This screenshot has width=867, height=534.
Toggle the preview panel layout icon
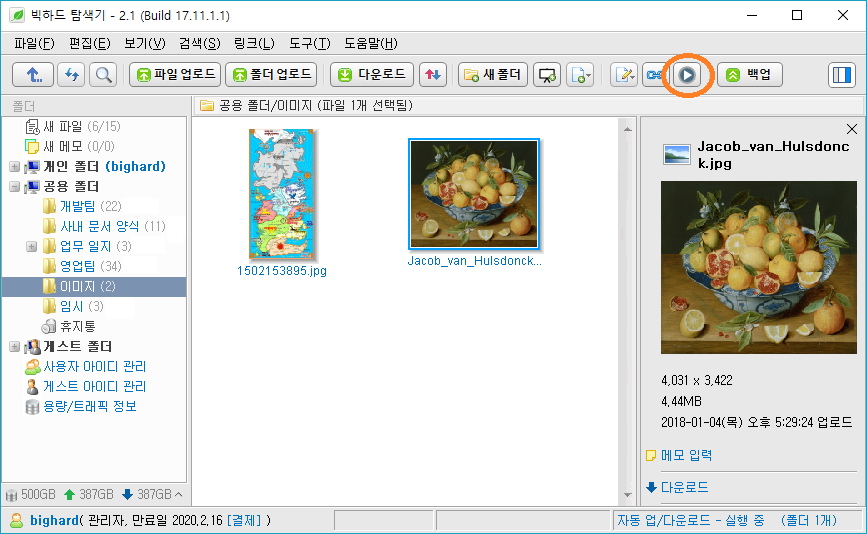coord(842,75)
